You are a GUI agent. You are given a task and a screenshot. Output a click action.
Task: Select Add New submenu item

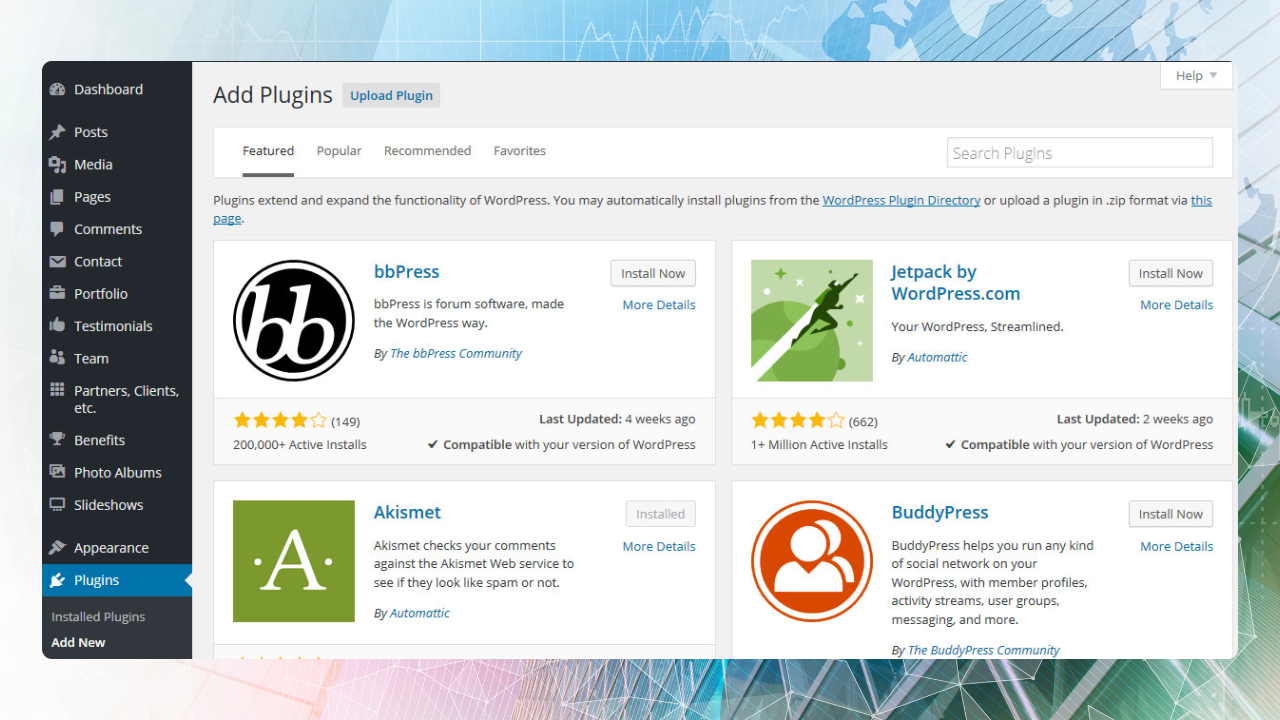tap(78, 643)
